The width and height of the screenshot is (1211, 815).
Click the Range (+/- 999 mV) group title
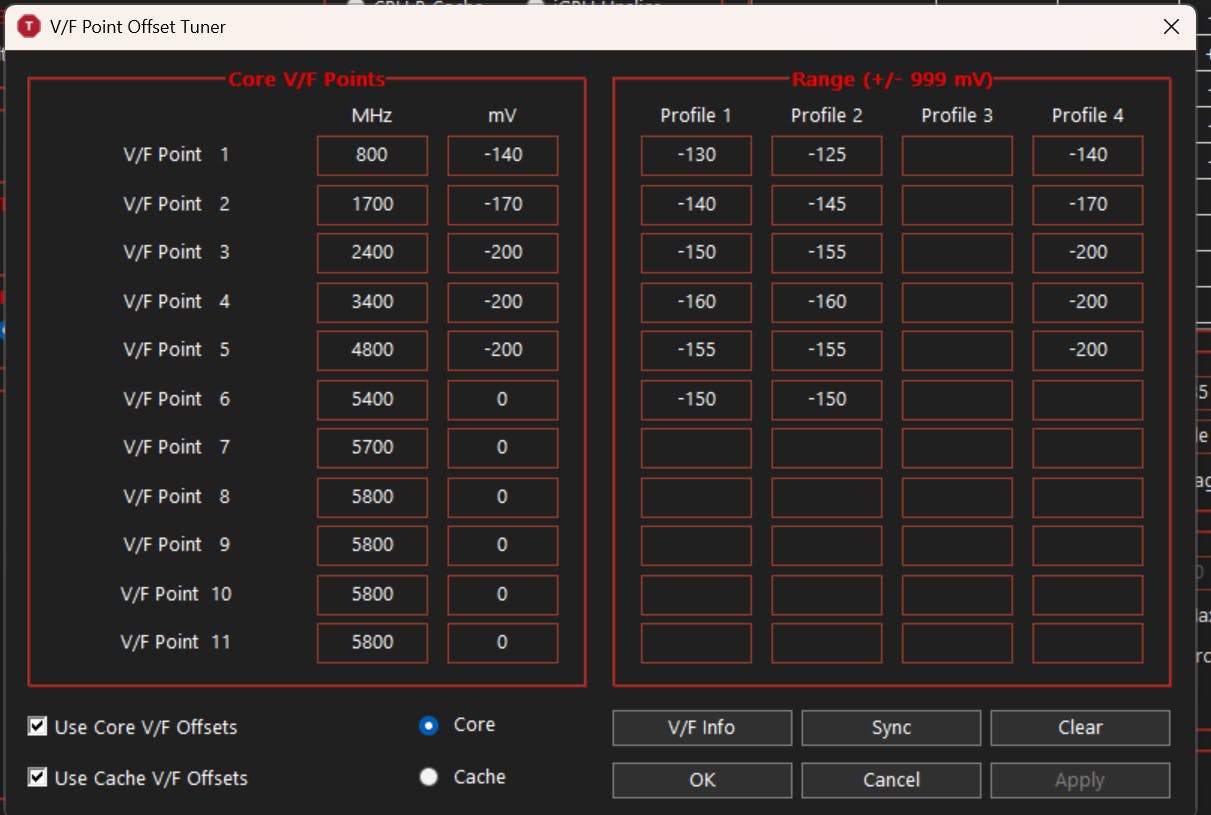892,79
